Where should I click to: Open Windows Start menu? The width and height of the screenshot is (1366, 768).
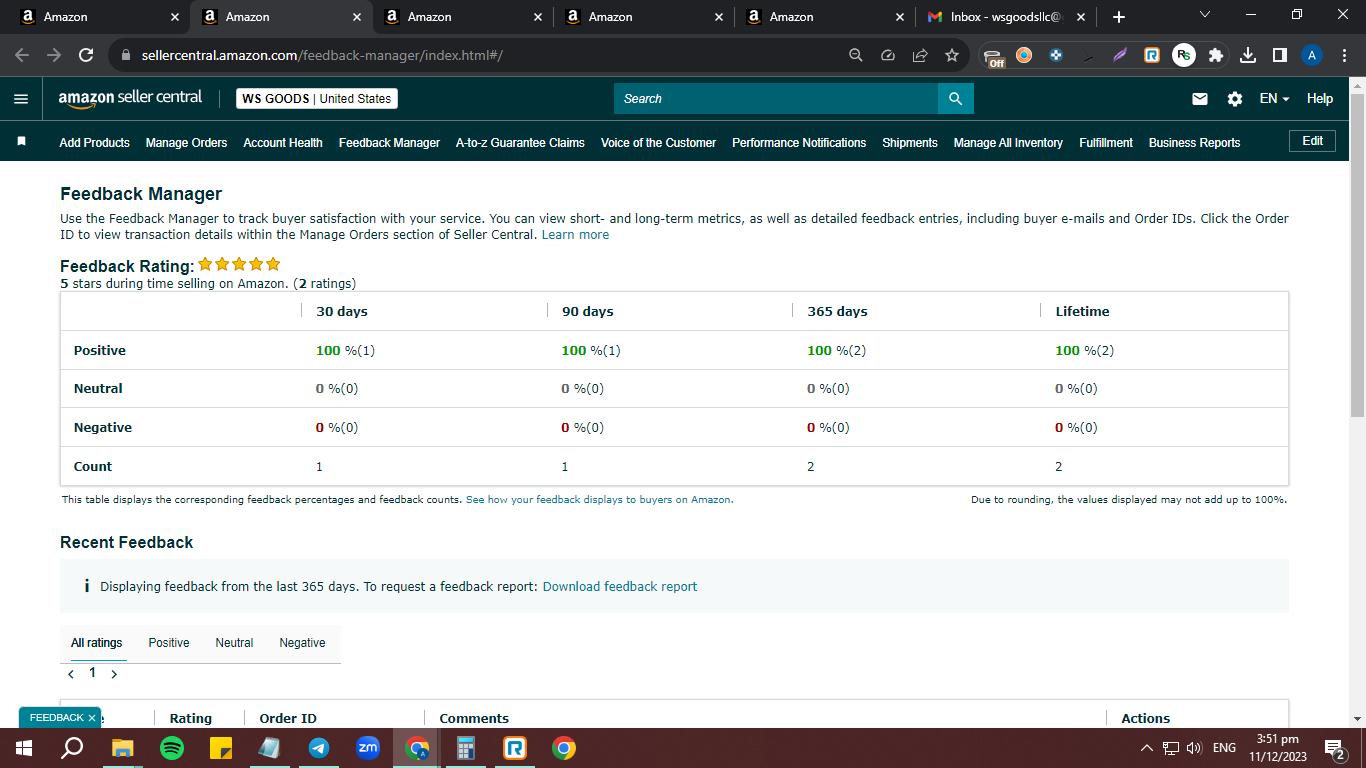(x=24, y=748)
